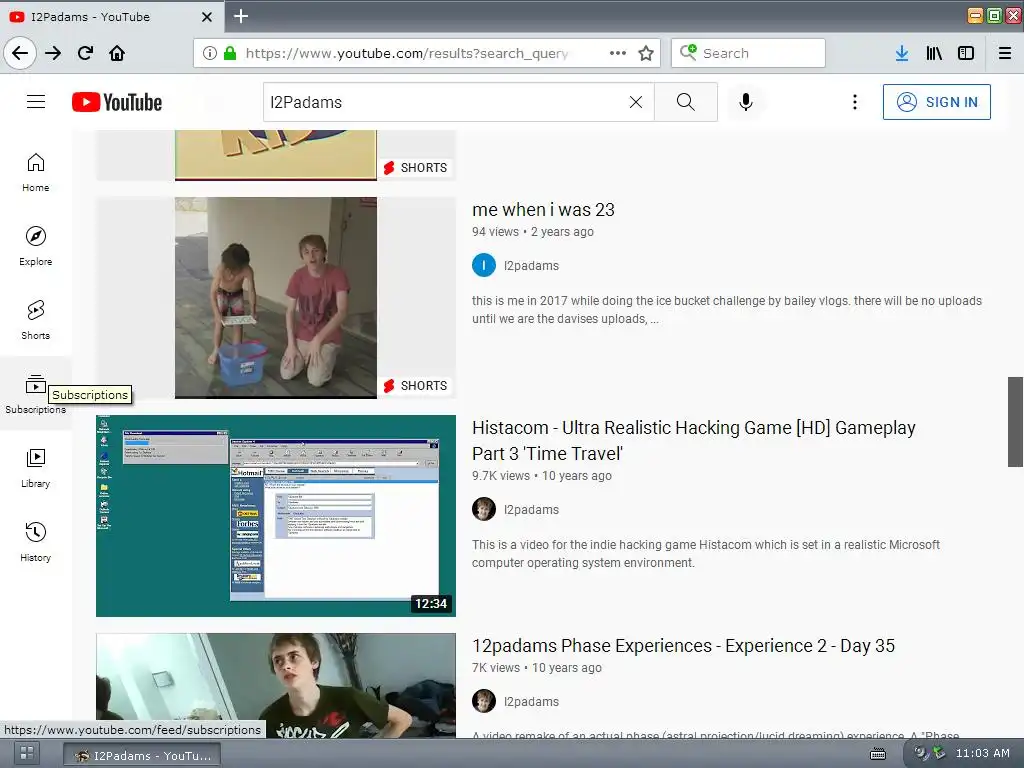Open the browser downloads panel
This screenshot has height=768, width=1024.
(x=902, y=53)
